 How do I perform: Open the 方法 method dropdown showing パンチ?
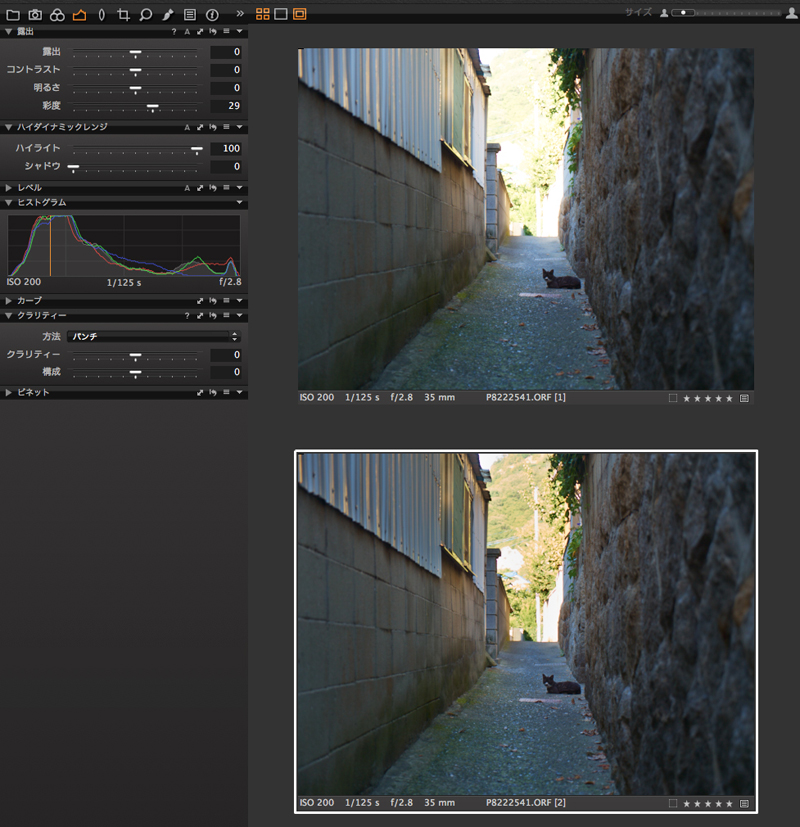[x=153, y=337]
